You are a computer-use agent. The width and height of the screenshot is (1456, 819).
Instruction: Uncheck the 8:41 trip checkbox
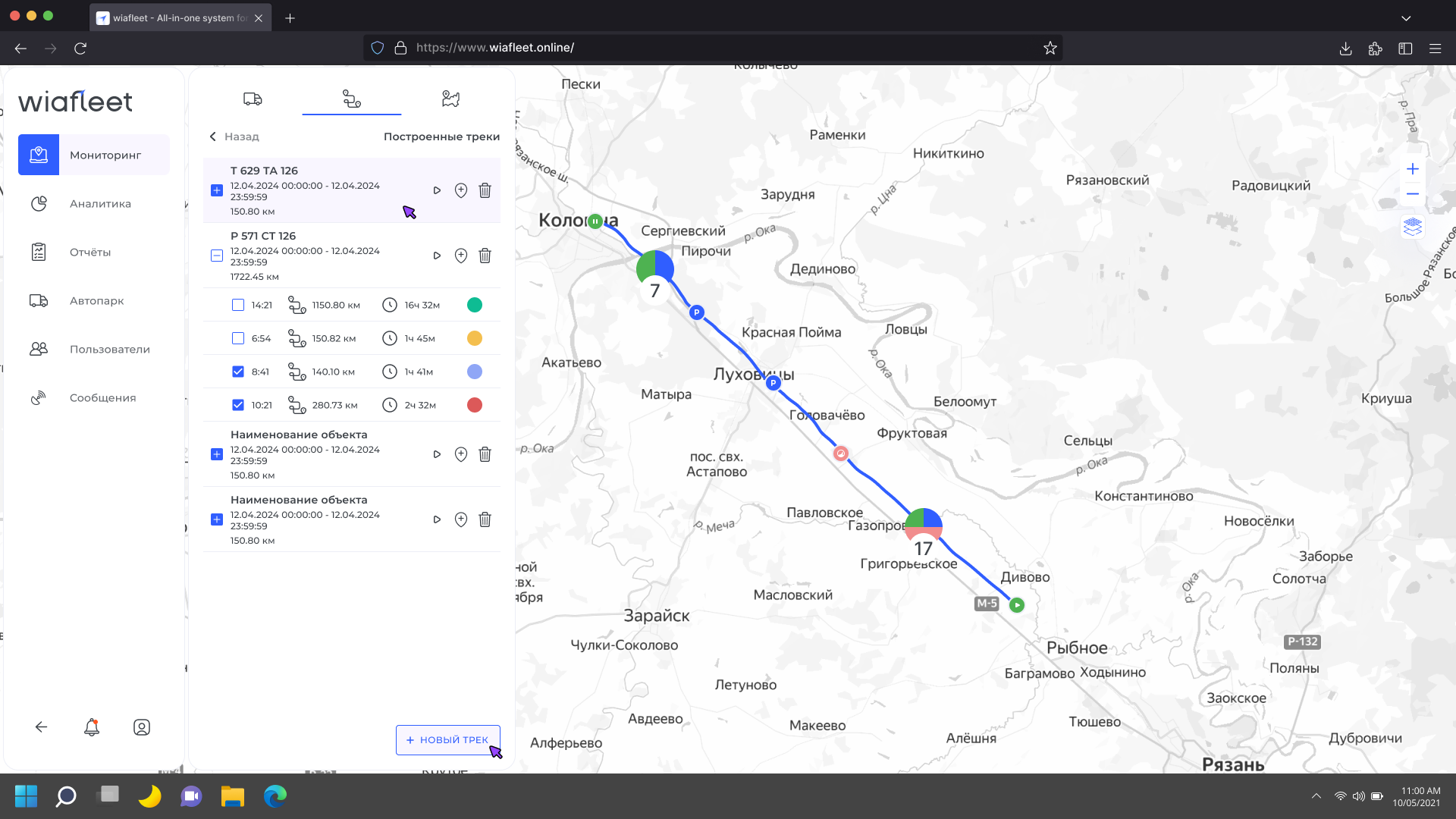tap(238, 372)
